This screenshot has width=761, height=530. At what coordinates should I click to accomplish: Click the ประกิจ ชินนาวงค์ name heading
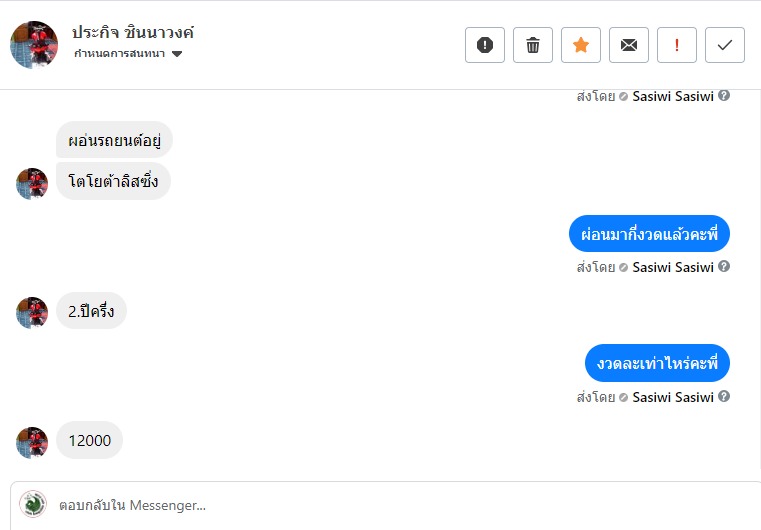[x=133, y=32]
